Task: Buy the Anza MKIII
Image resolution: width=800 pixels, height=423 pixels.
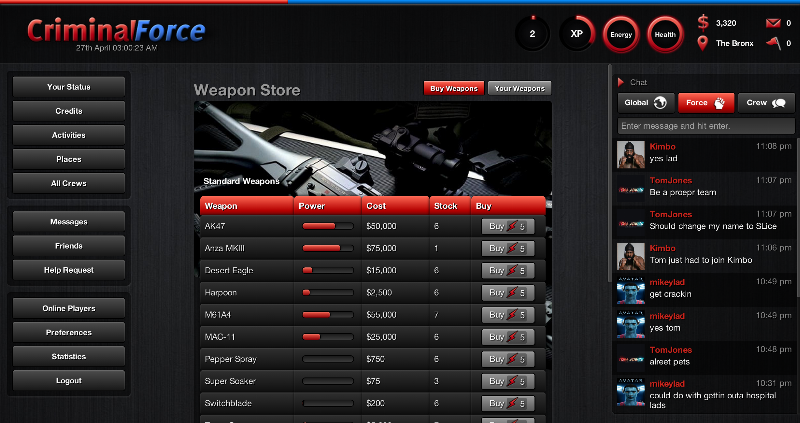Action: tap(508, 248)
